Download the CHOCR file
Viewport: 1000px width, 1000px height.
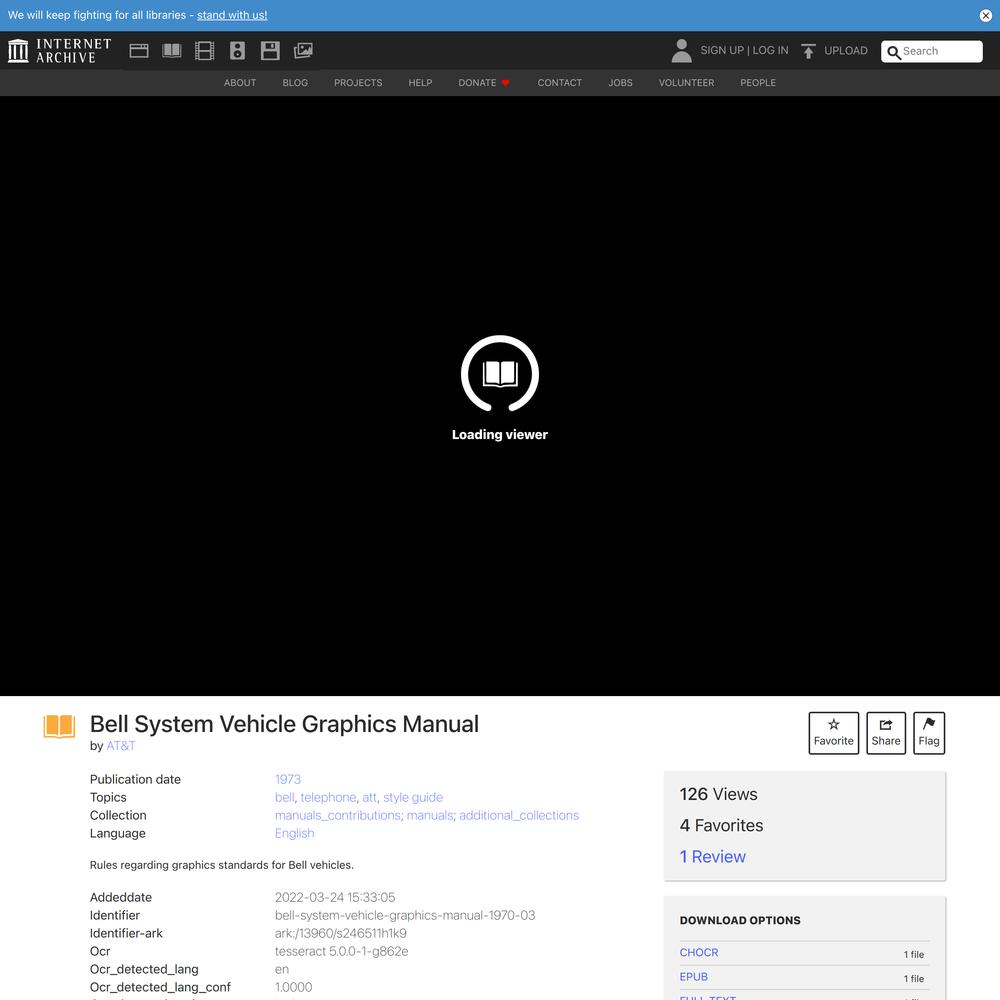pyautogui.click(x=699, y=952)
